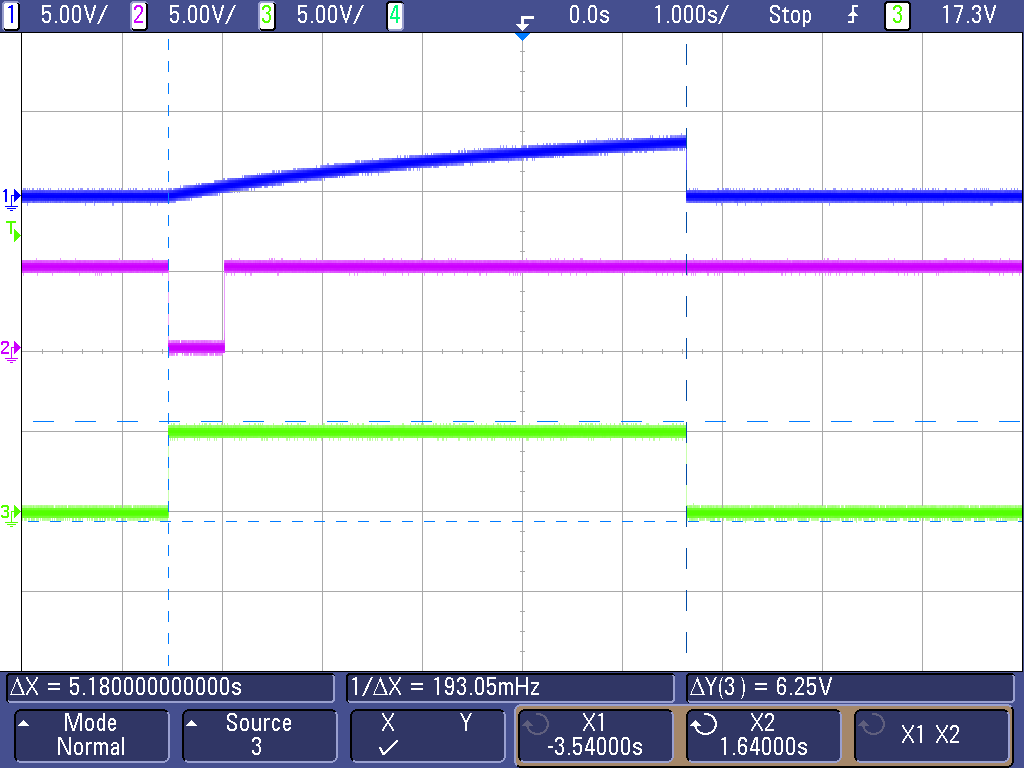Click the trigger time reference marker
The image size is (1024, 768).
(x=523, y=31)
